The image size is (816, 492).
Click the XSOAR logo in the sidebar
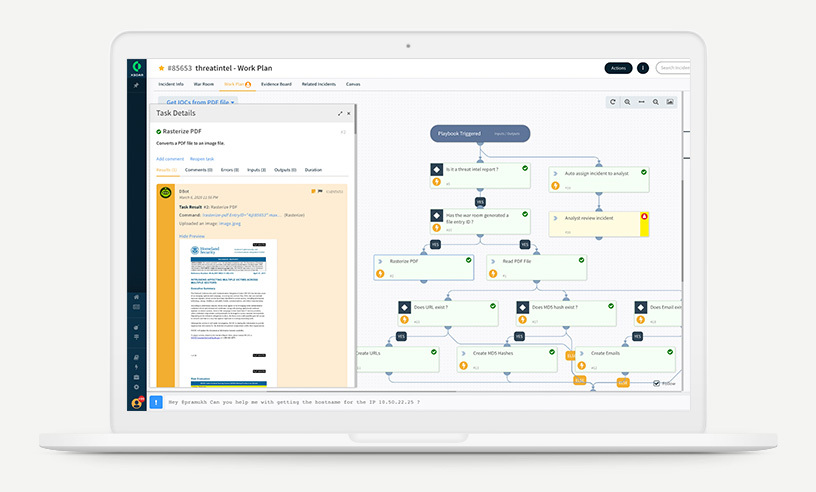click(x=136, y=68)
